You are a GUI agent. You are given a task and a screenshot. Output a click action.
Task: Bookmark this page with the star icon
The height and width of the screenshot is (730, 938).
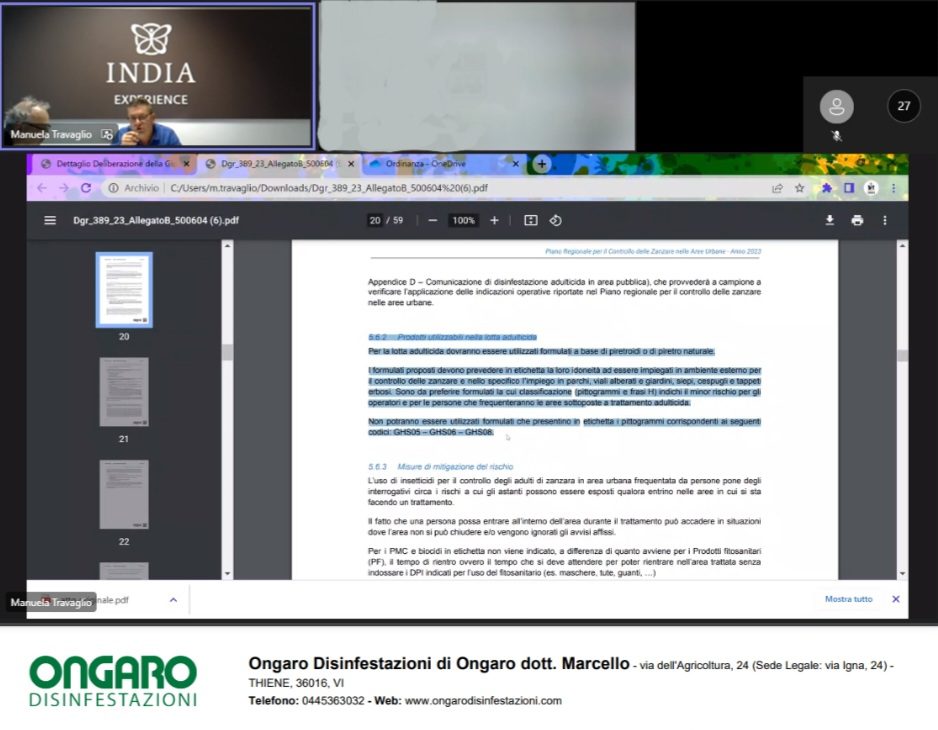799,188
